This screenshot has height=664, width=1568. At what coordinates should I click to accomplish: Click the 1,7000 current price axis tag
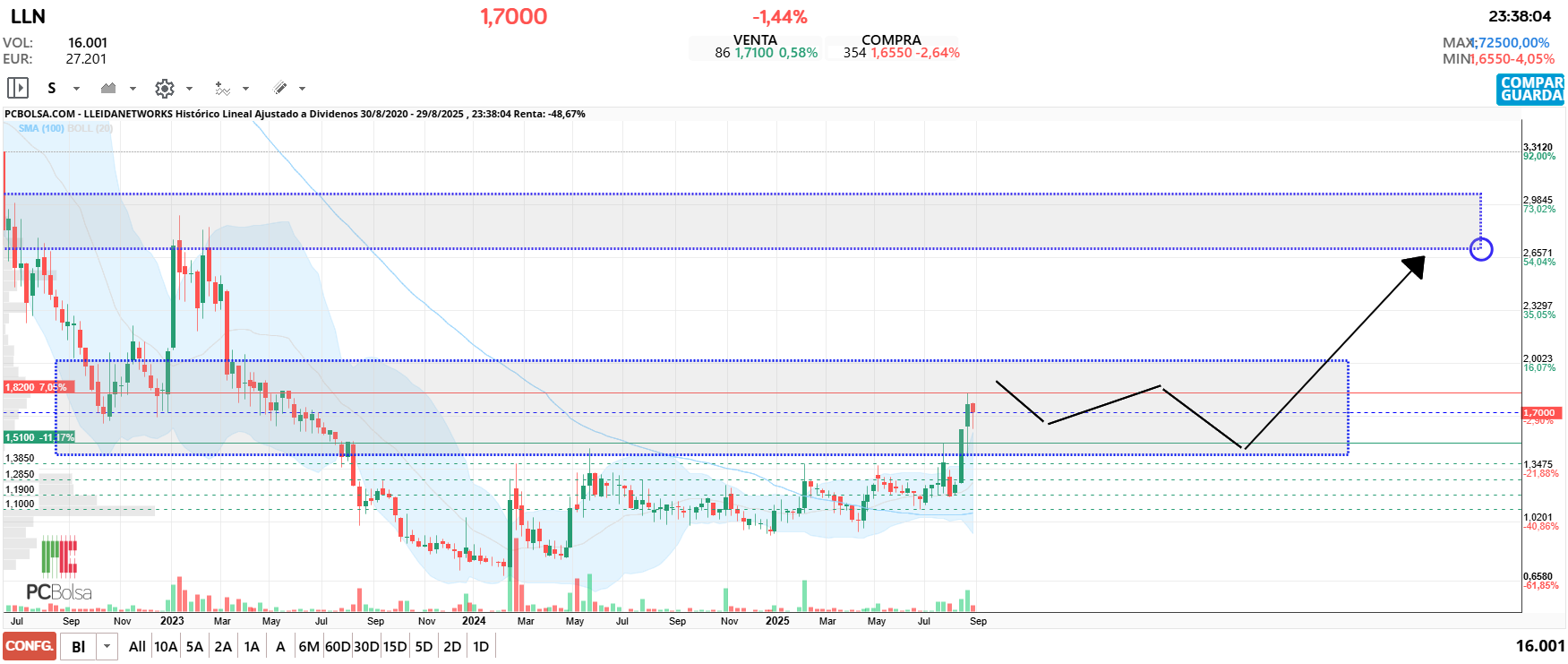(x=1539, y=413)
